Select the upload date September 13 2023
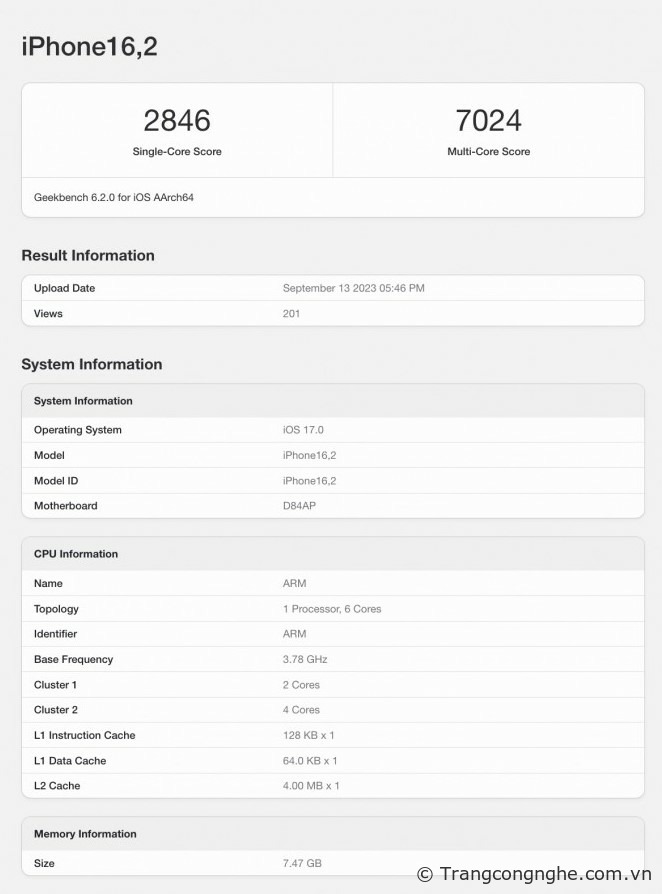This screenshot has width=662, height=894. pyautogui.click(x=353, y=288)
